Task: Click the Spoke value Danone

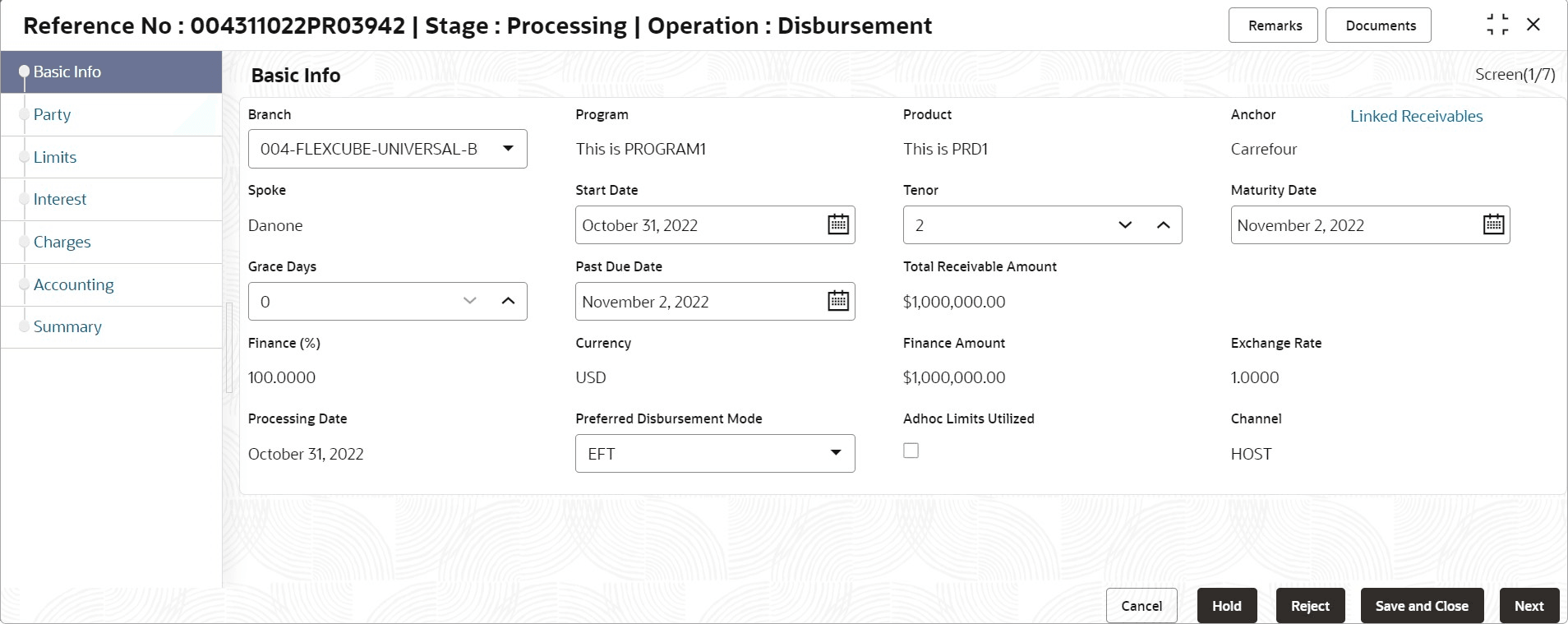Action: point(275,225)
